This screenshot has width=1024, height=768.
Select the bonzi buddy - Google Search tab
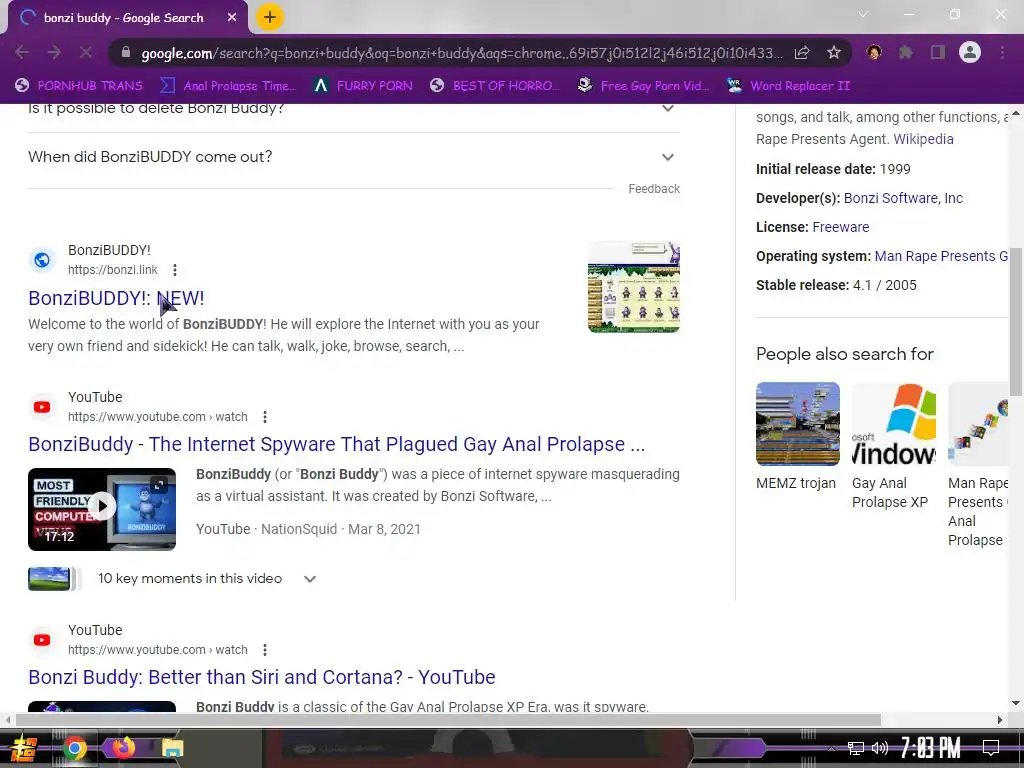(x=124, y=18)
